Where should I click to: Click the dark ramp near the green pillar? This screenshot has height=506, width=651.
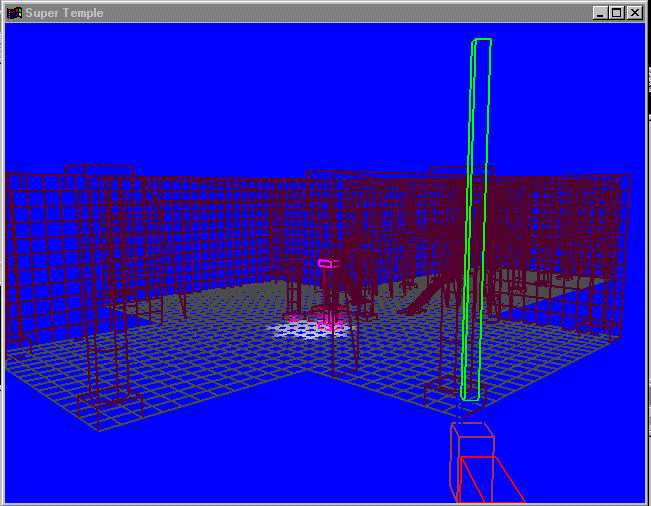[427, 297]
